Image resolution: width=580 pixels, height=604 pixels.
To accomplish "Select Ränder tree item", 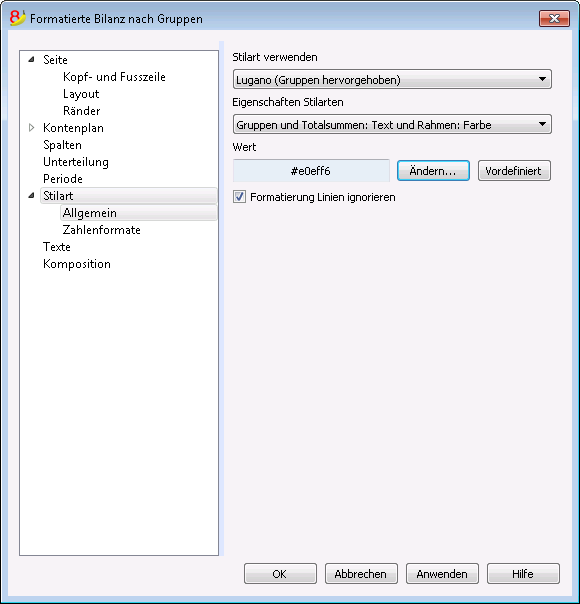I will click(x=82, y=111).
